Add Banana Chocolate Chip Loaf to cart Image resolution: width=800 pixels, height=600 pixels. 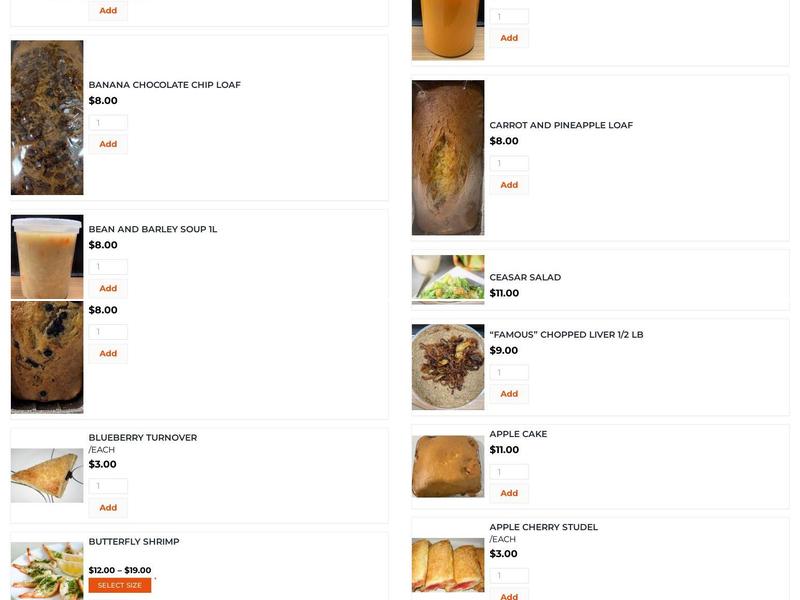click(106, 143)
